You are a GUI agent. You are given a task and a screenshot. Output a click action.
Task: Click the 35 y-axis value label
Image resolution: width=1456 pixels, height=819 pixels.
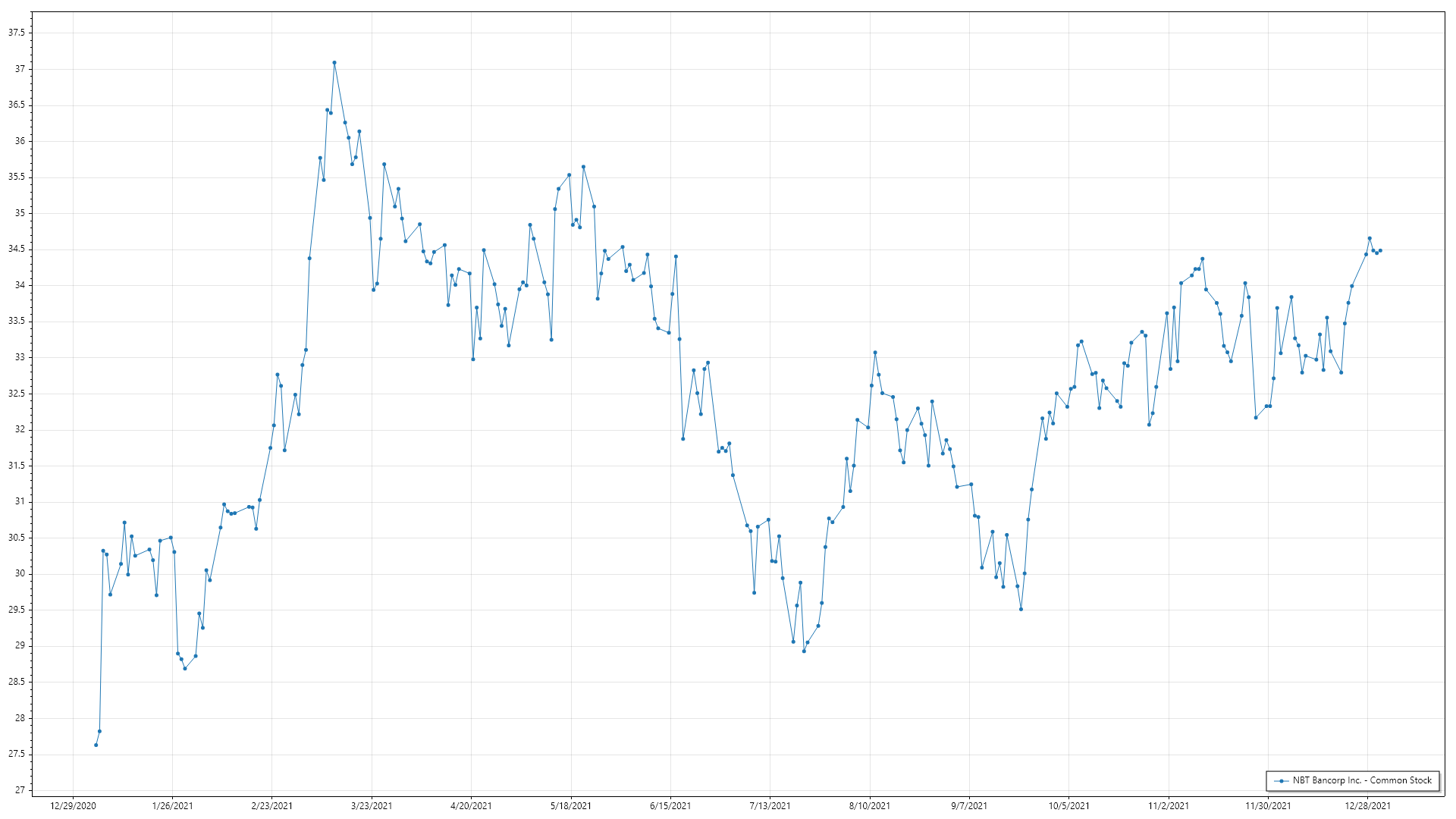pos(20,213)
